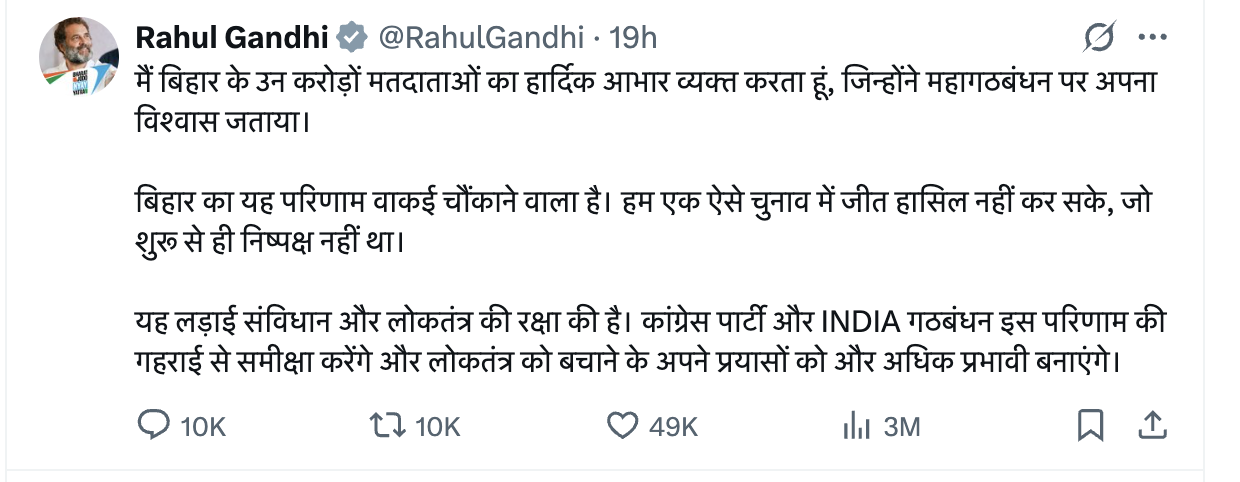The image size is (1240, 482).
Task: Click the Rahul Gandhi display name
Action: [231, 38]
